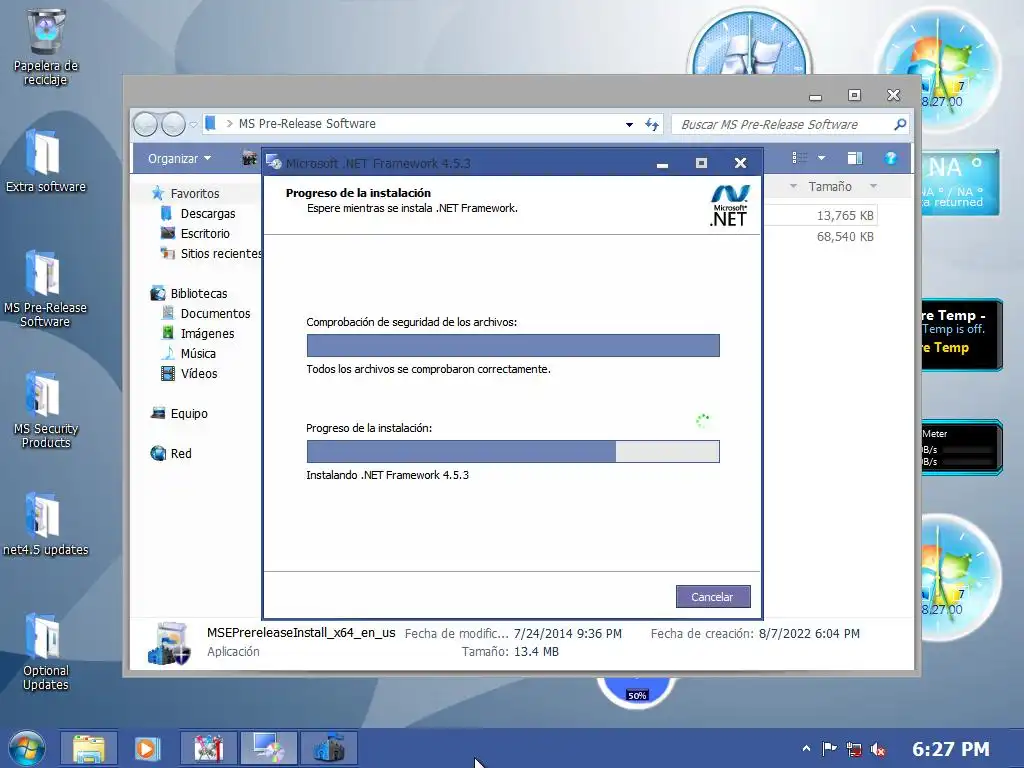Open the colorful tools taskbar icon

click(208, 748)
